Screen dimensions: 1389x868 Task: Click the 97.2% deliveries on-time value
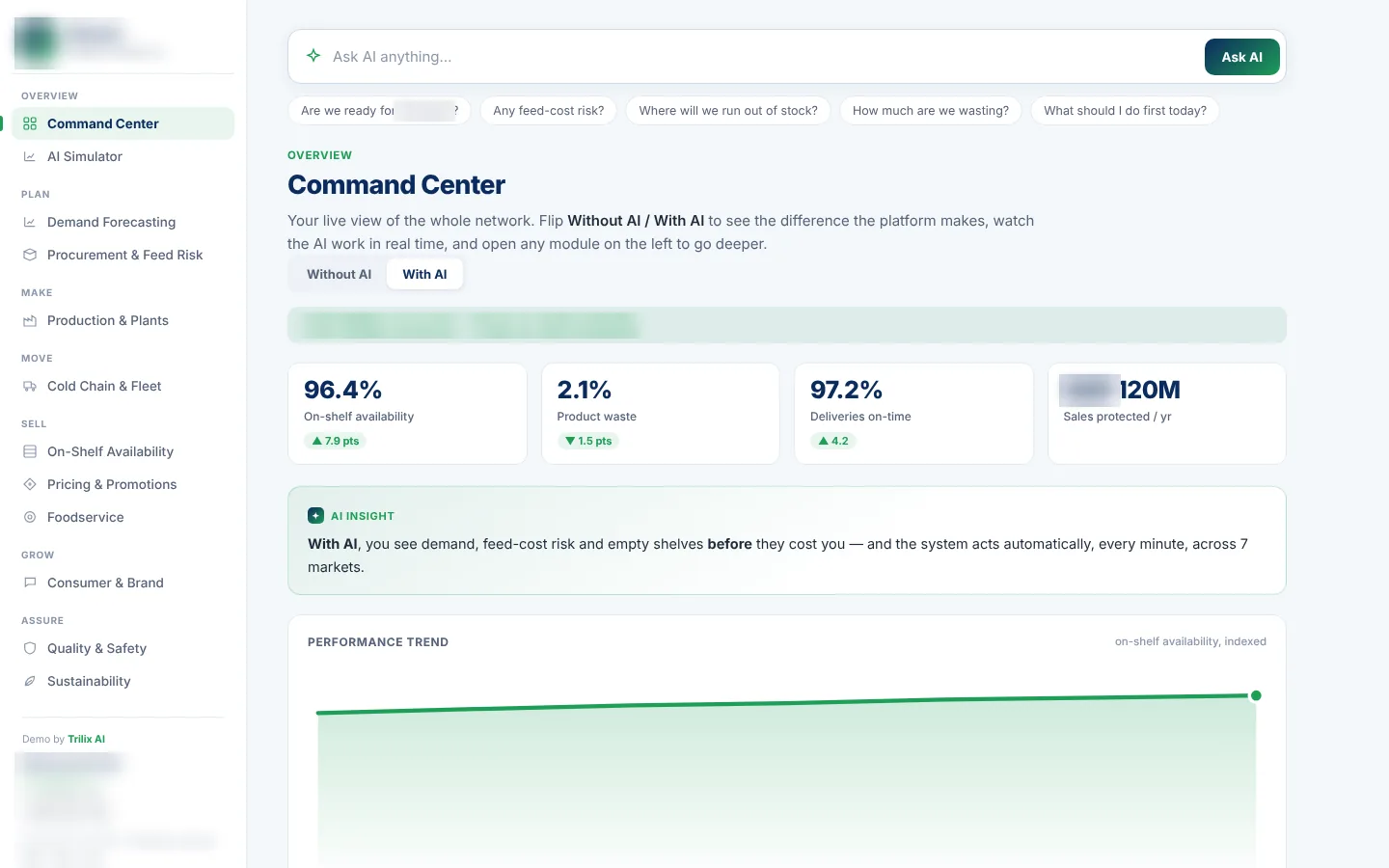846,390
